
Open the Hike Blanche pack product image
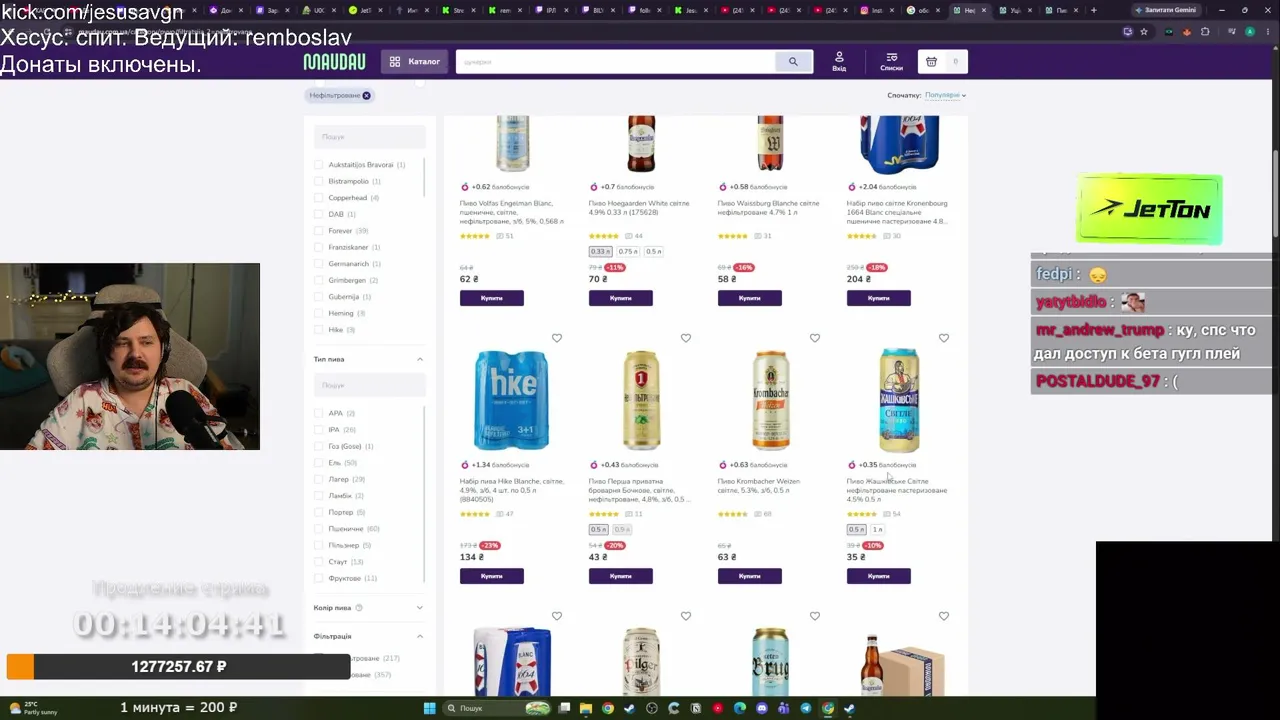coord(511,400)
